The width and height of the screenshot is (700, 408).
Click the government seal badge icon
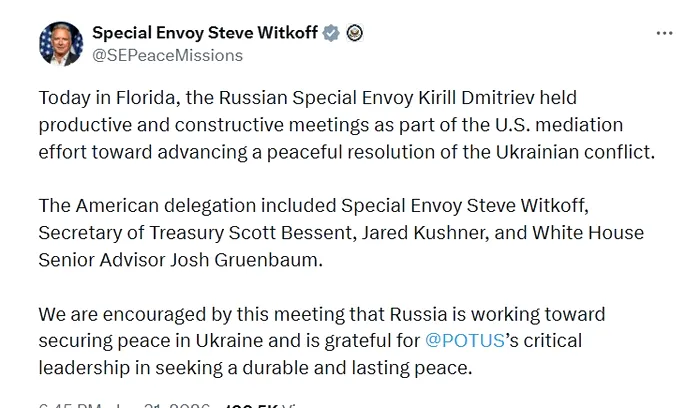[x=355, y=33]
